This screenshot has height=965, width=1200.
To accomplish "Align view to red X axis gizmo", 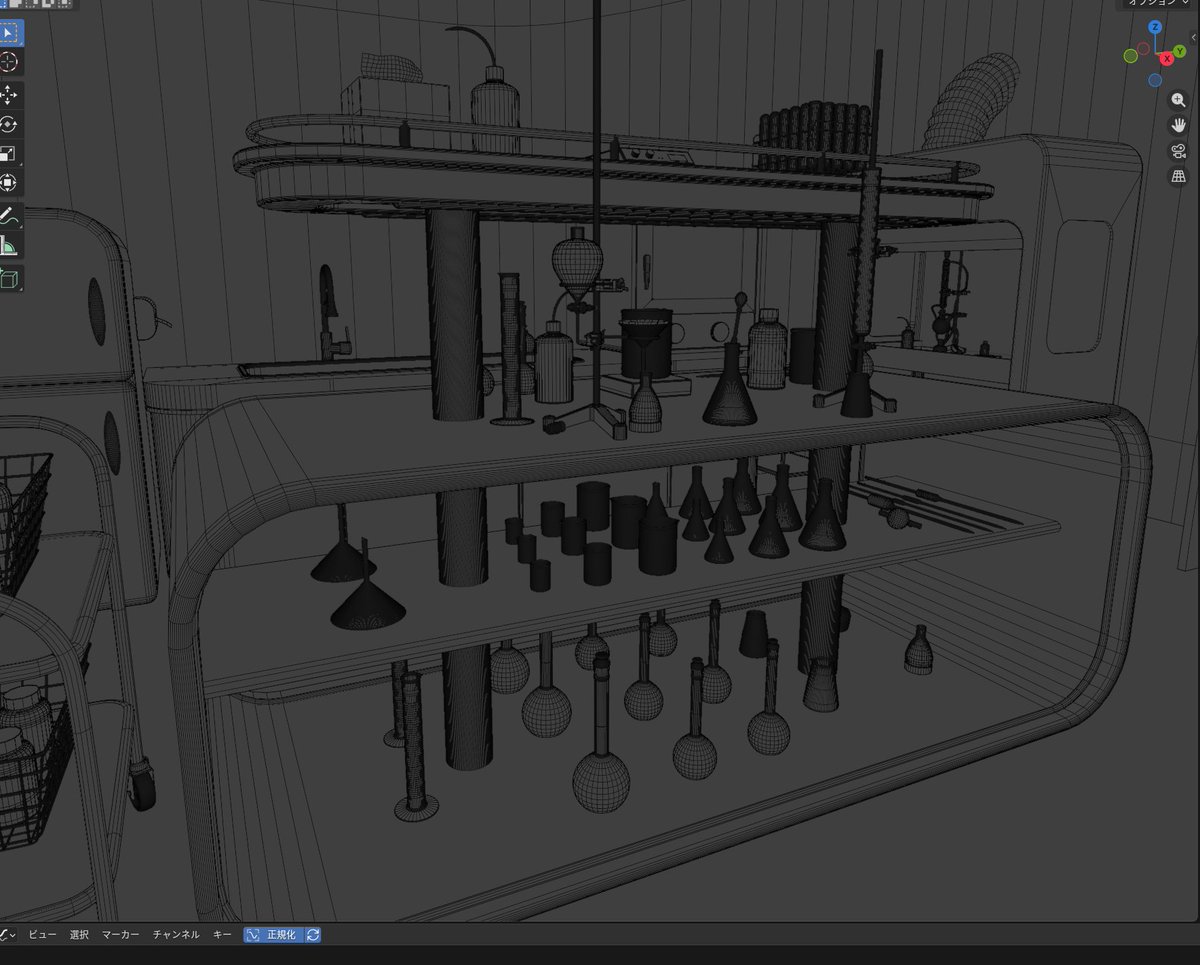I will click(1167, 59).
